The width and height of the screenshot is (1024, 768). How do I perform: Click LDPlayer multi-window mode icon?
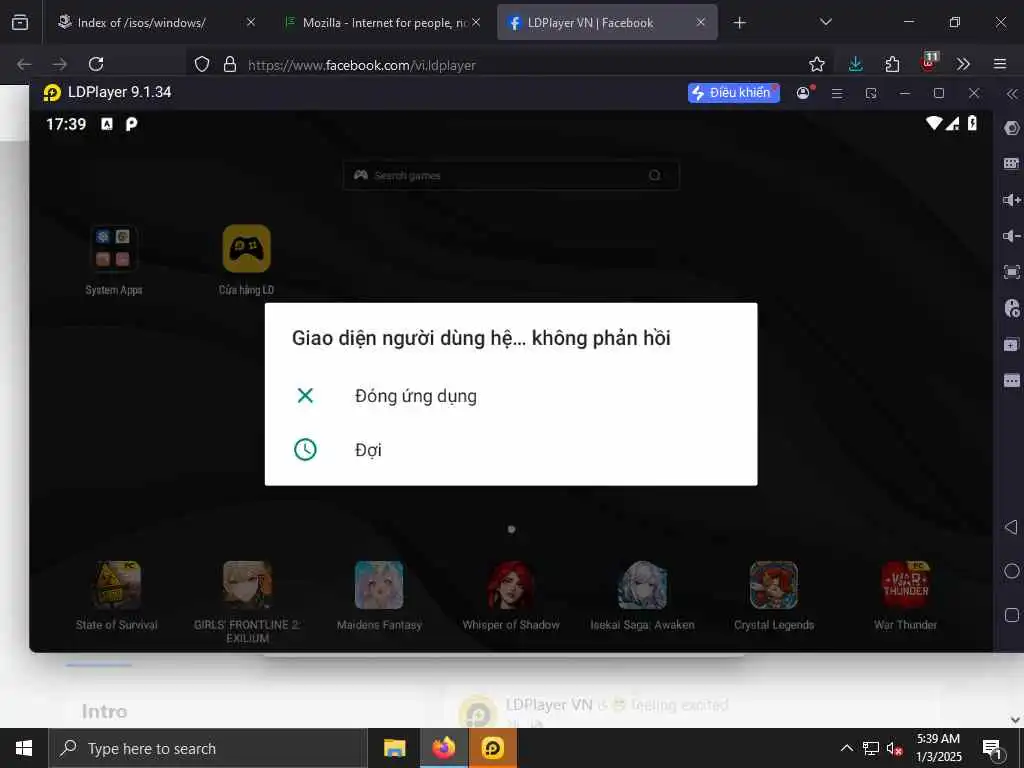[871, 93]
